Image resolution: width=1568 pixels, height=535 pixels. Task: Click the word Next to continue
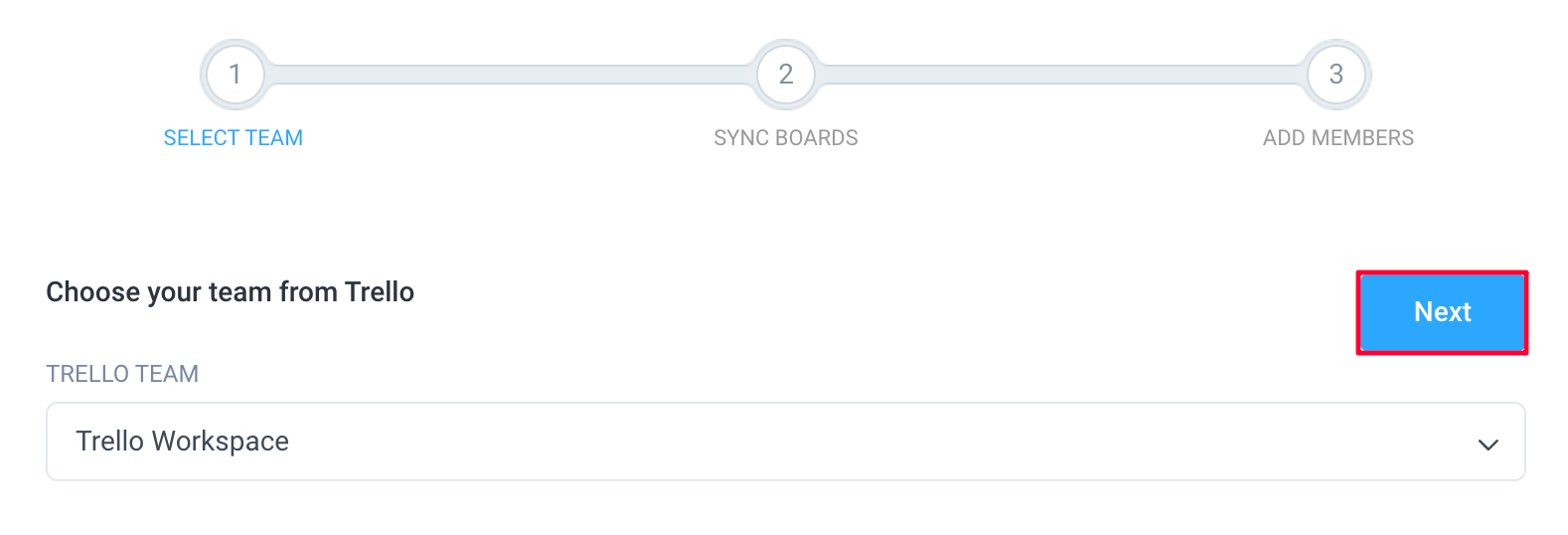(1443, 312)
